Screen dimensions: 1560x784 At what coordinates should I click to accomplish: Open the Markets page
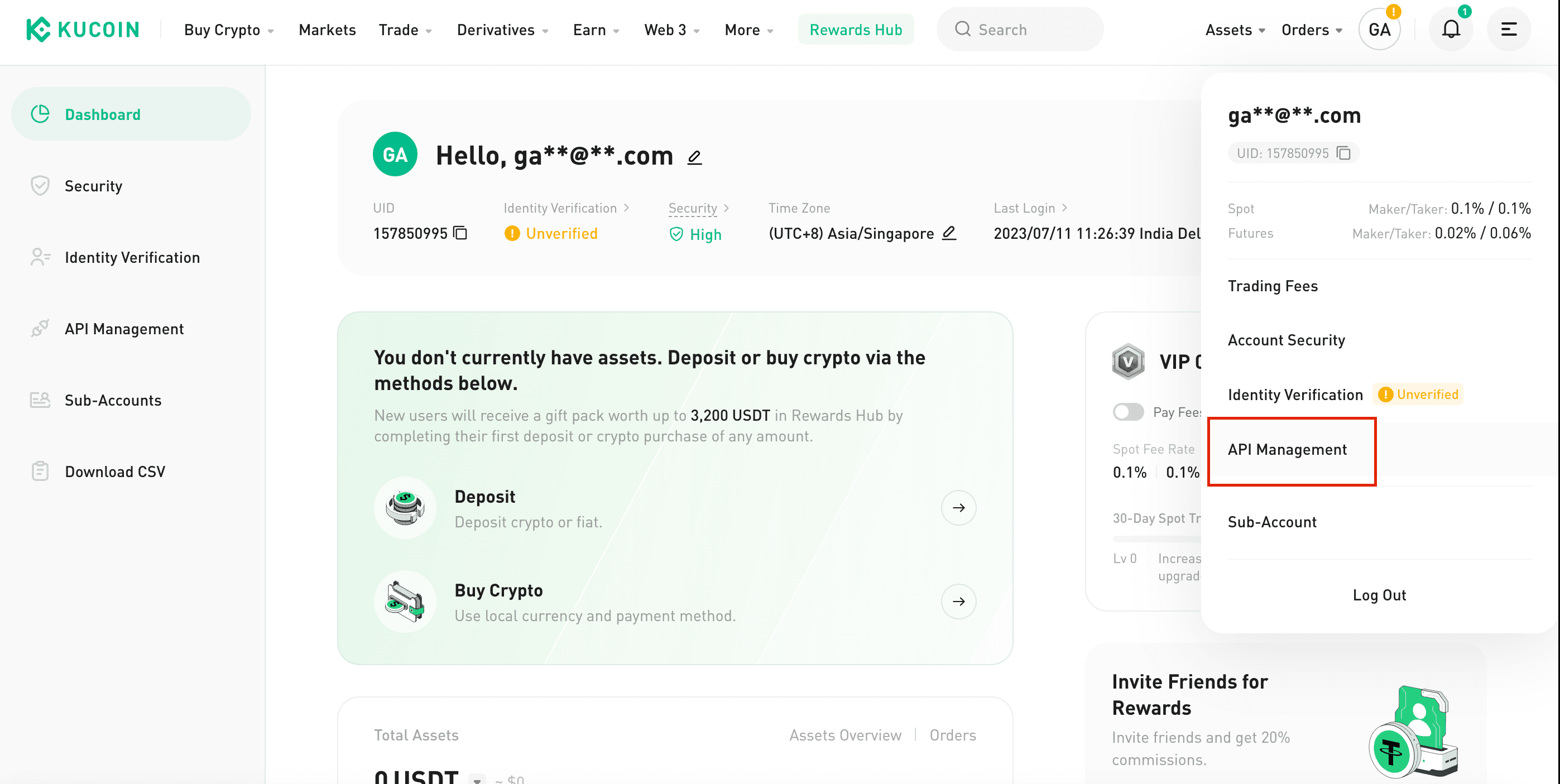327,30
